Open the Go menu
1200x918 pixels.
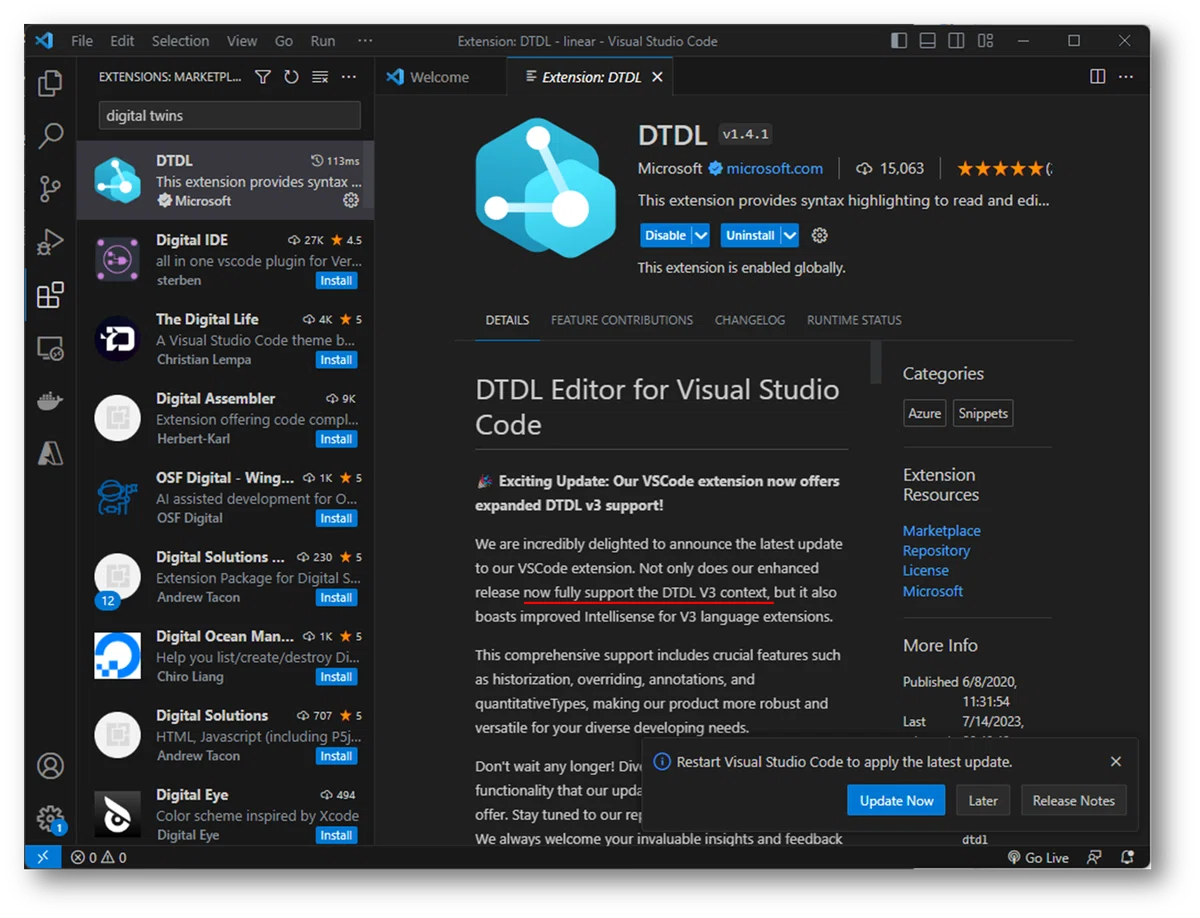coord(284,41)
